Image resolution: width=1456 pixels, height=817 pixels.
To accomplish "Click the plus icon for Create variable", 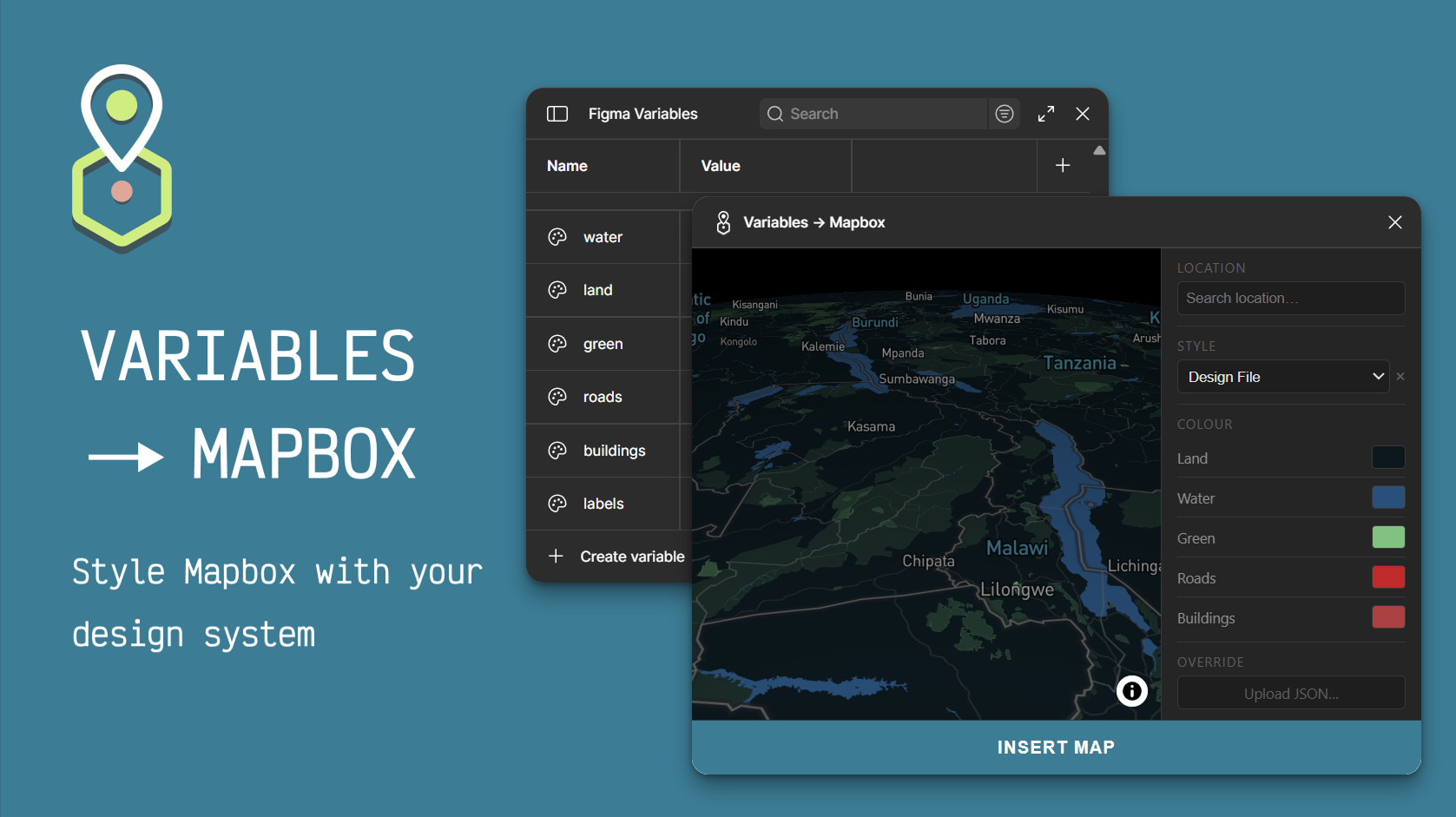I will (x=557, y=556).
